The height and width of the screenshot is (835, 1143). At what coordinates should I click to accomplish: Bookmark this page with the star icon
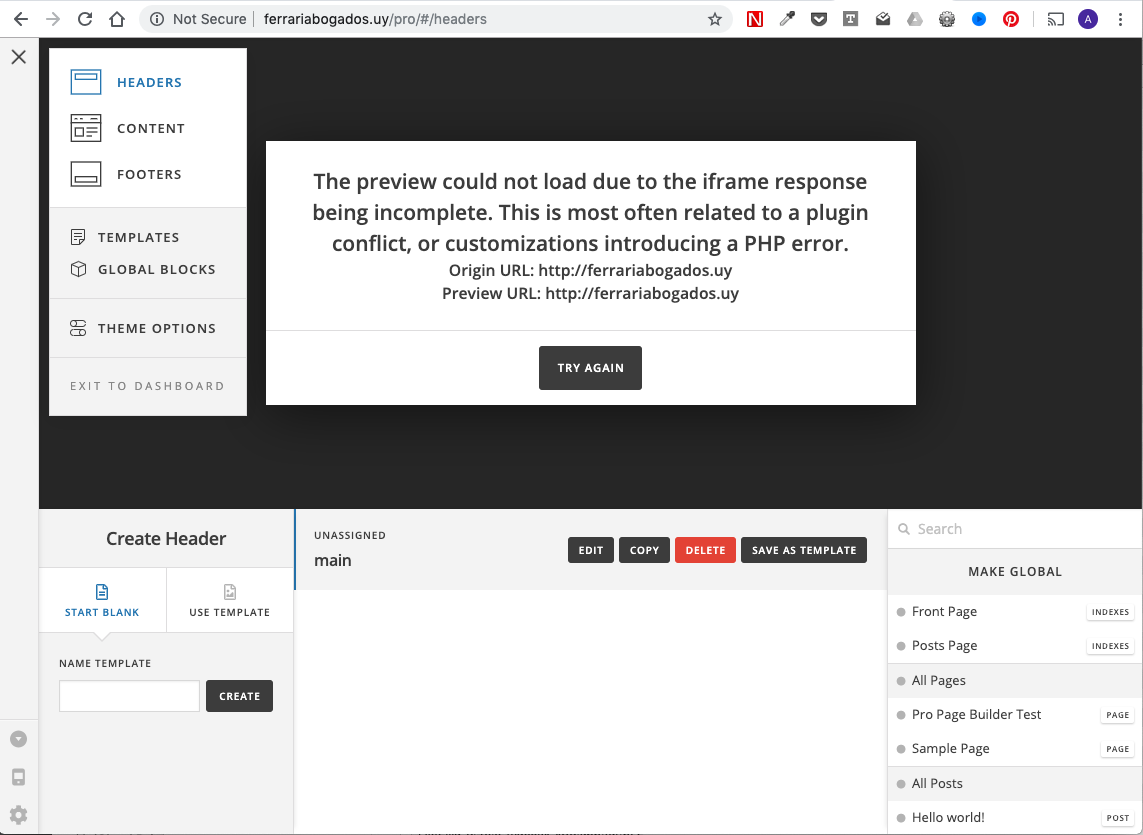coord(714,19)
